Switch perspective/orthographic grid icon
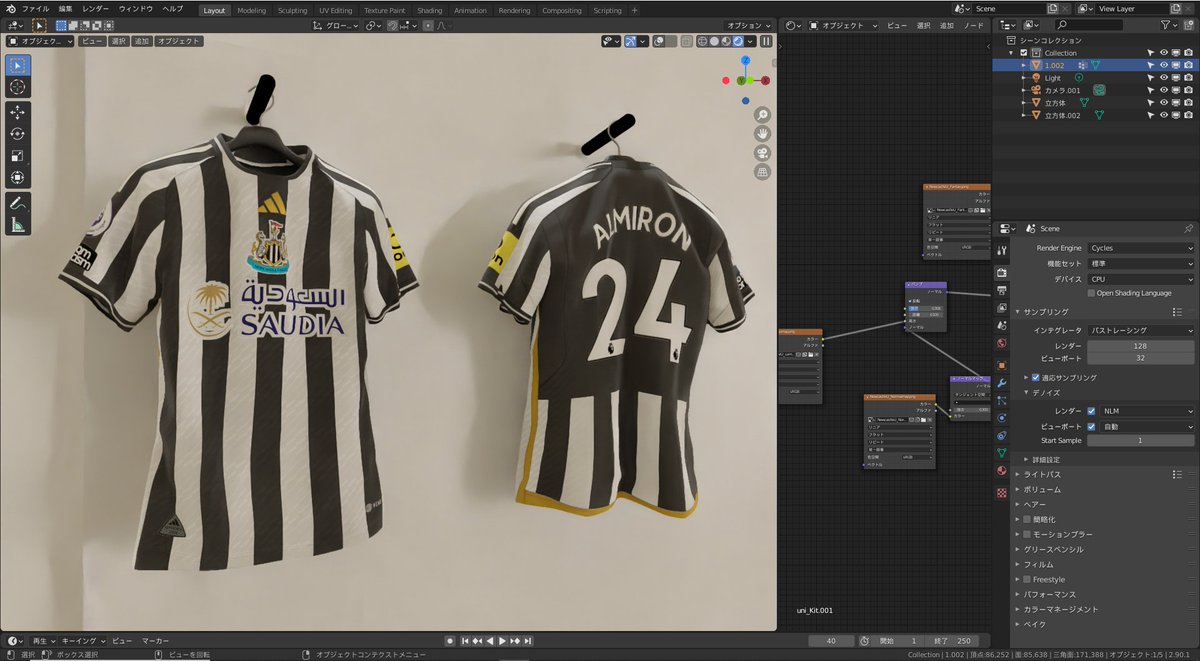Screen dimensions: 1200x661 pos(762,171)
